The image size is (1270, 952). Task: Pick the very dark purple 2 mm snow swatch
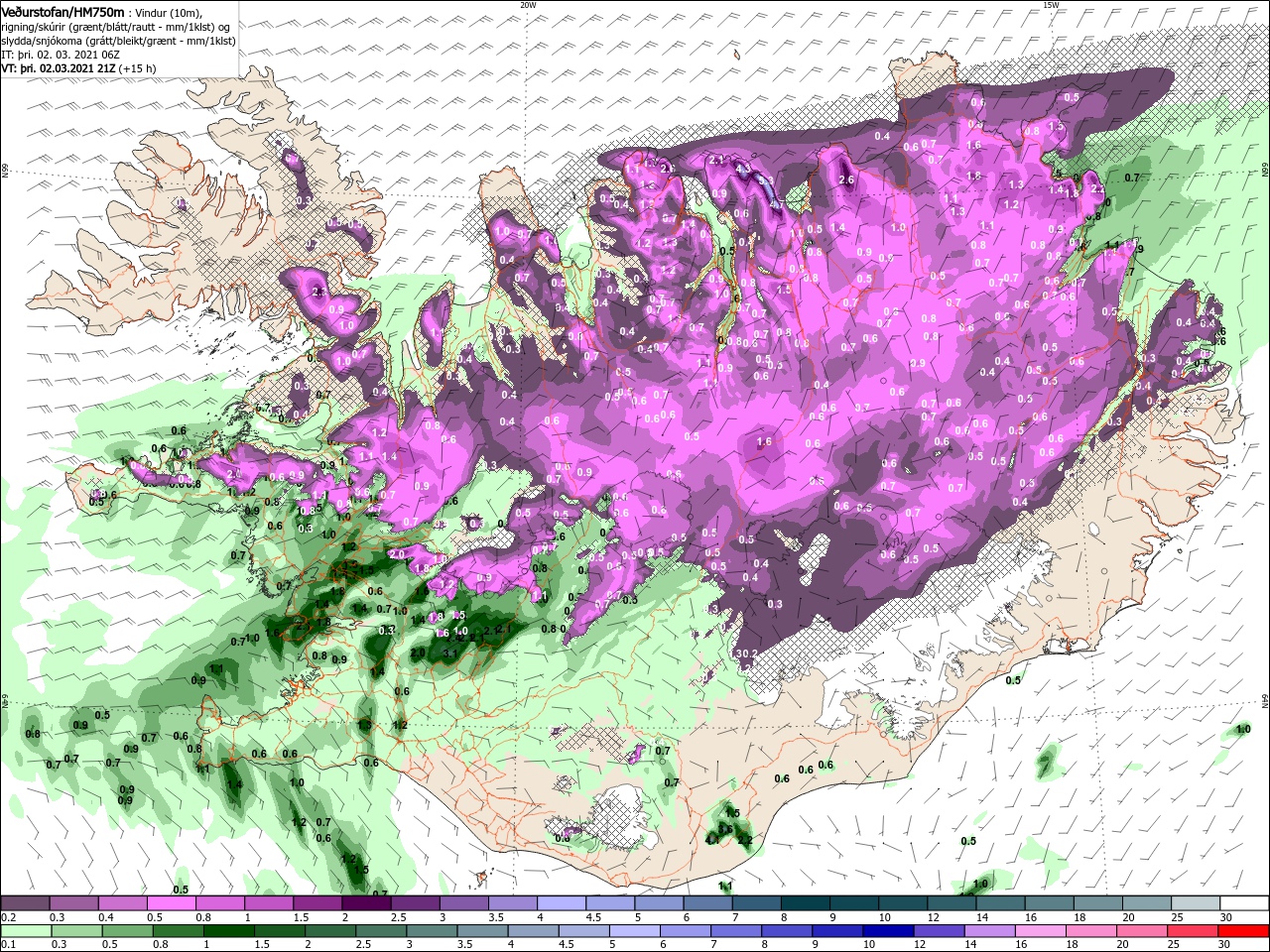pos(367,903)
